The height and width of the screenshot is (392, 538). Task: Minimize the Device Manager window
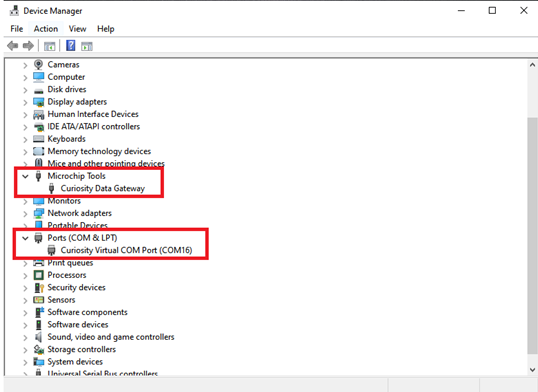461,11
